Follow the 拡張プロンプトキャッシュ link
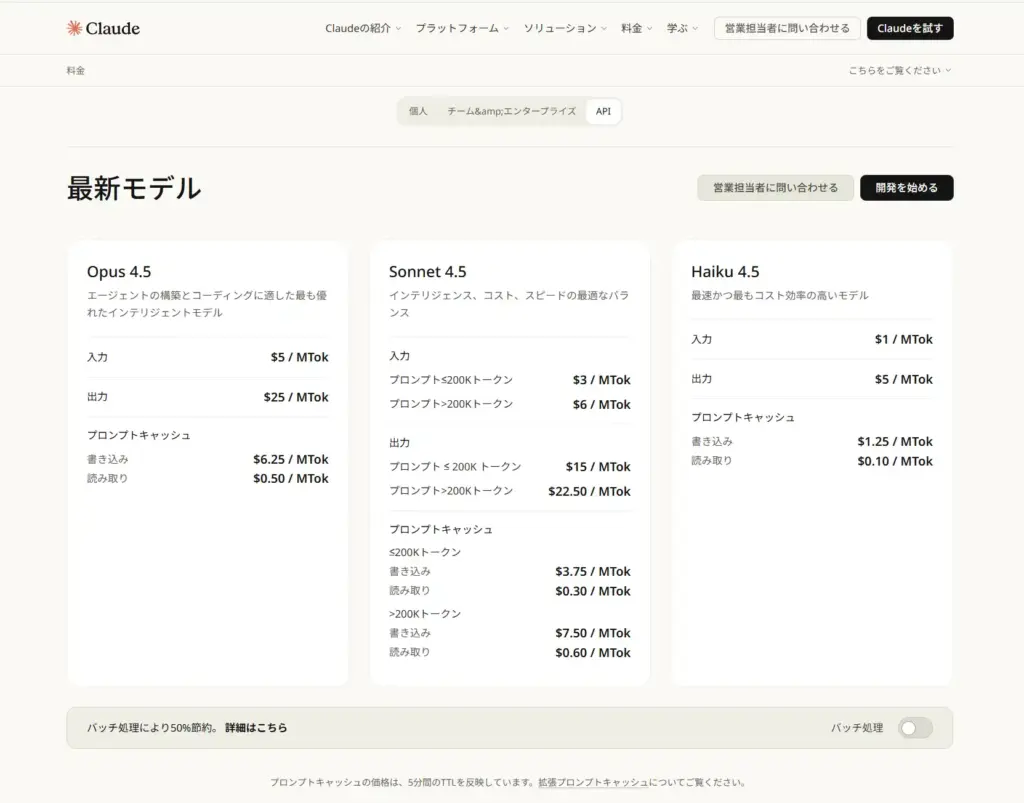 coord(592,782)
